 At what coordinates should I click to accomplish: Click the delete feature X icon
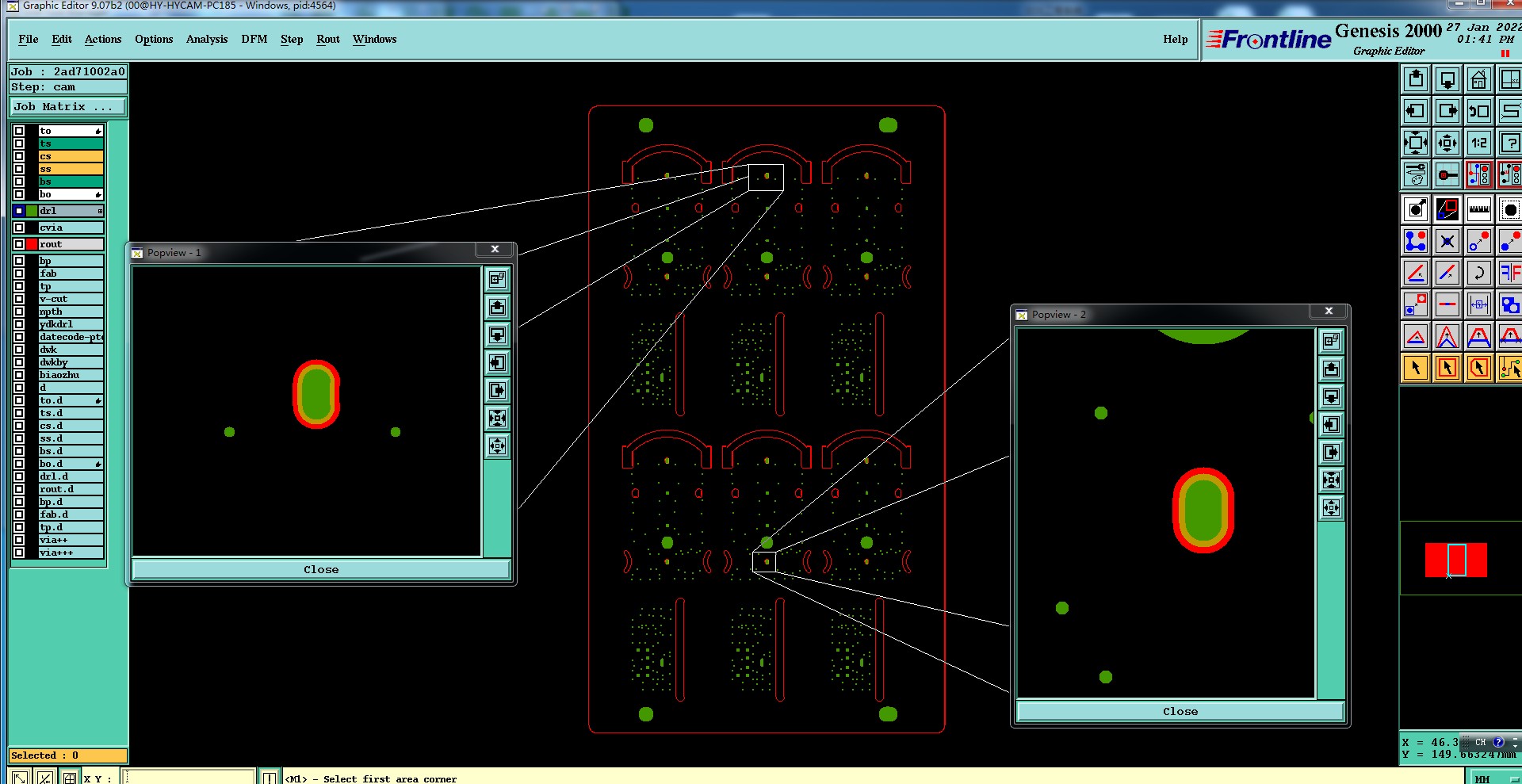coord(1447,241)
